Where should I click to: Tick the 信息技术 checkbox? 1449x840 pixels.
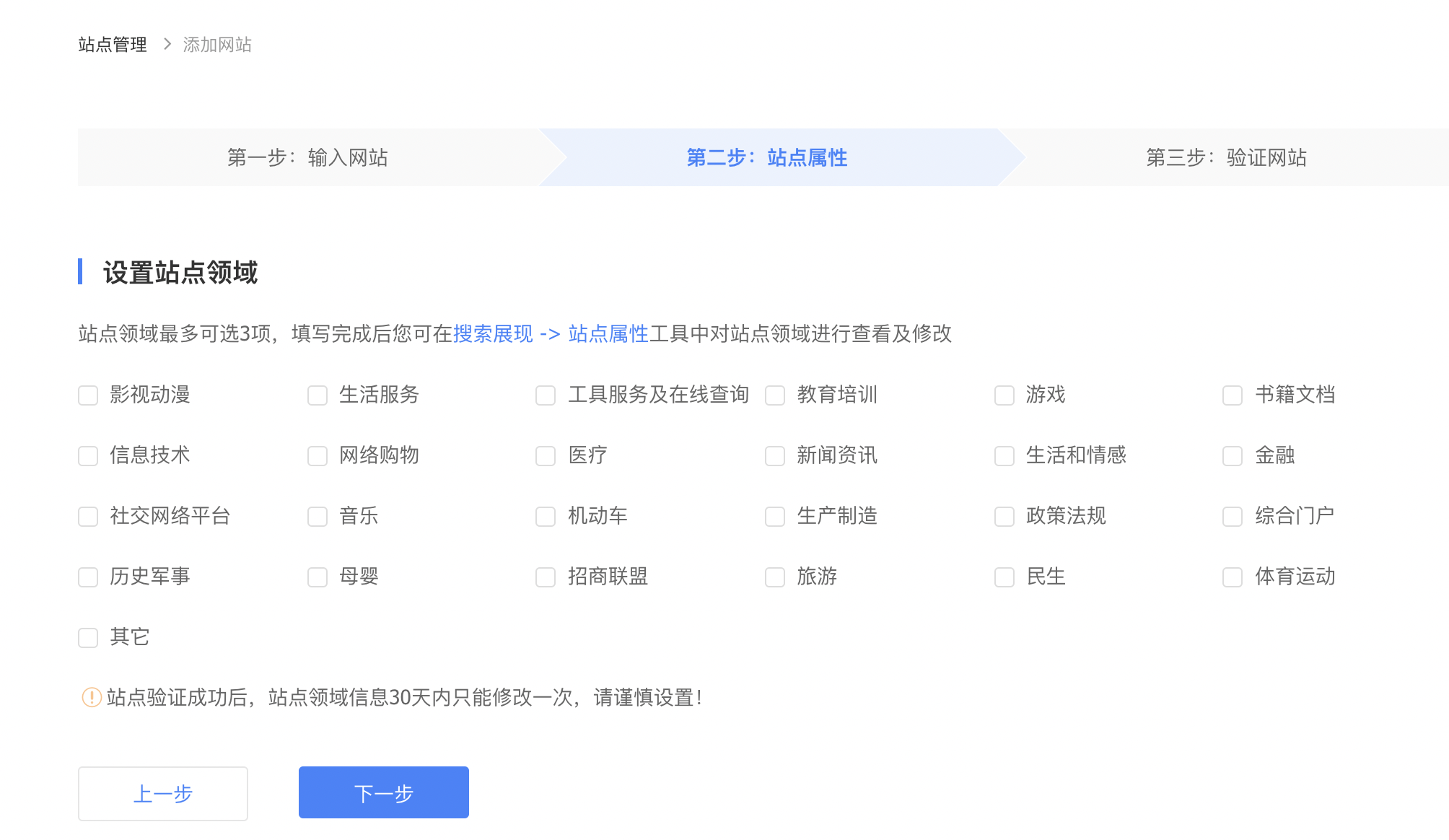88,456
